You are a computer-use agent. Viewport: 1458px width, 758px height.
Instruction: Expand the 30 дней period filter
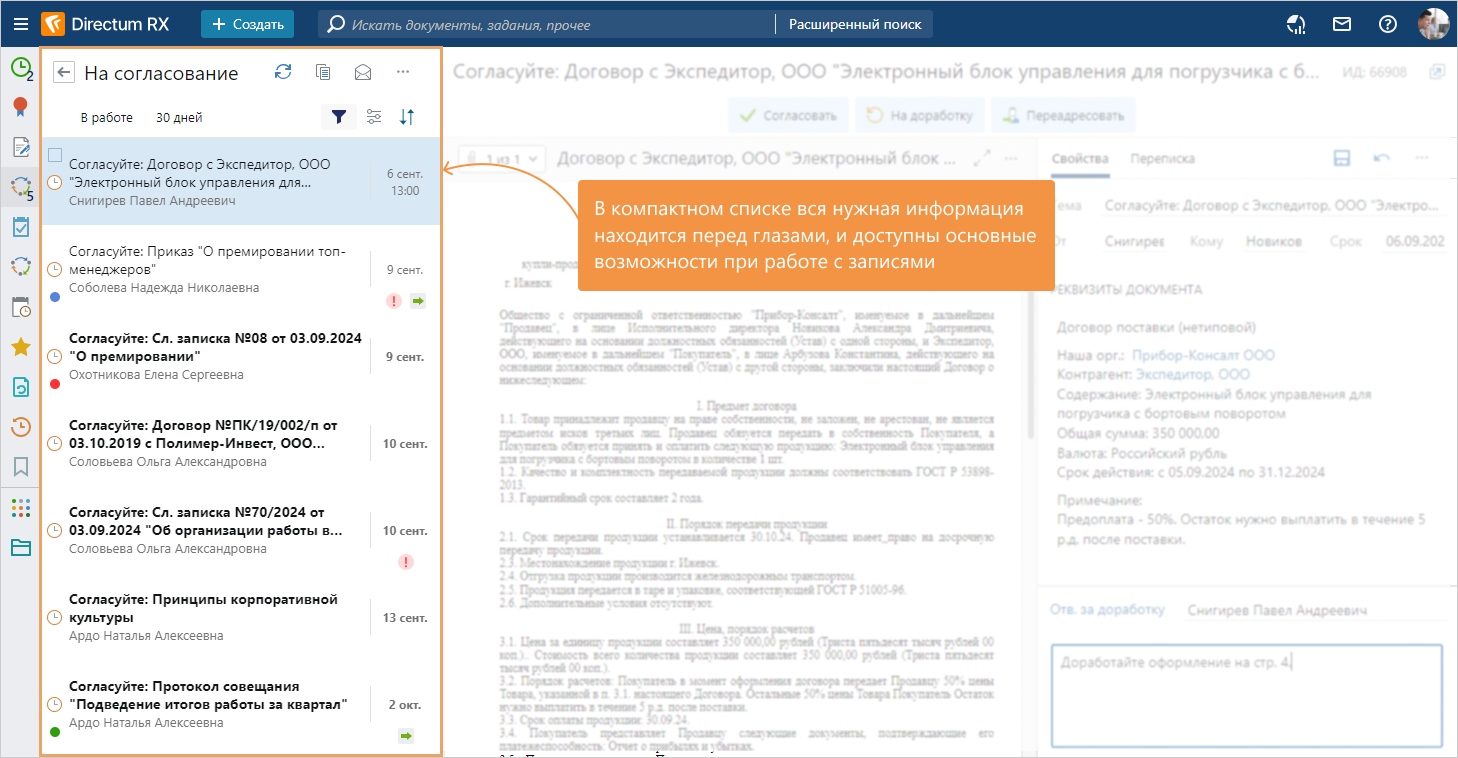coord(179,118)
